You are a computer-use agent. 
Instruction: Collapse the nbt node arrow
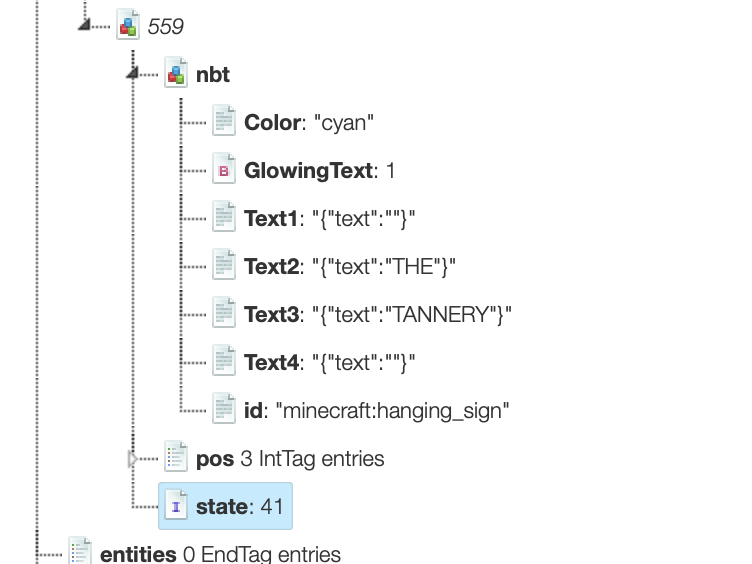134,73
